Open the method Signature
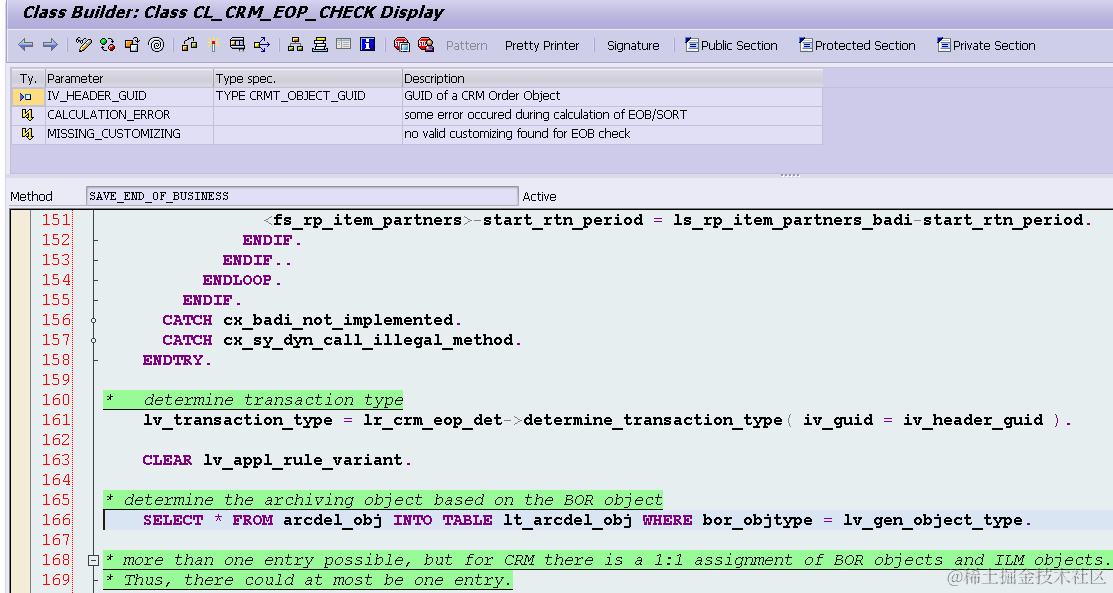Viewport: 1113px width, 593px height. [633, 45]
